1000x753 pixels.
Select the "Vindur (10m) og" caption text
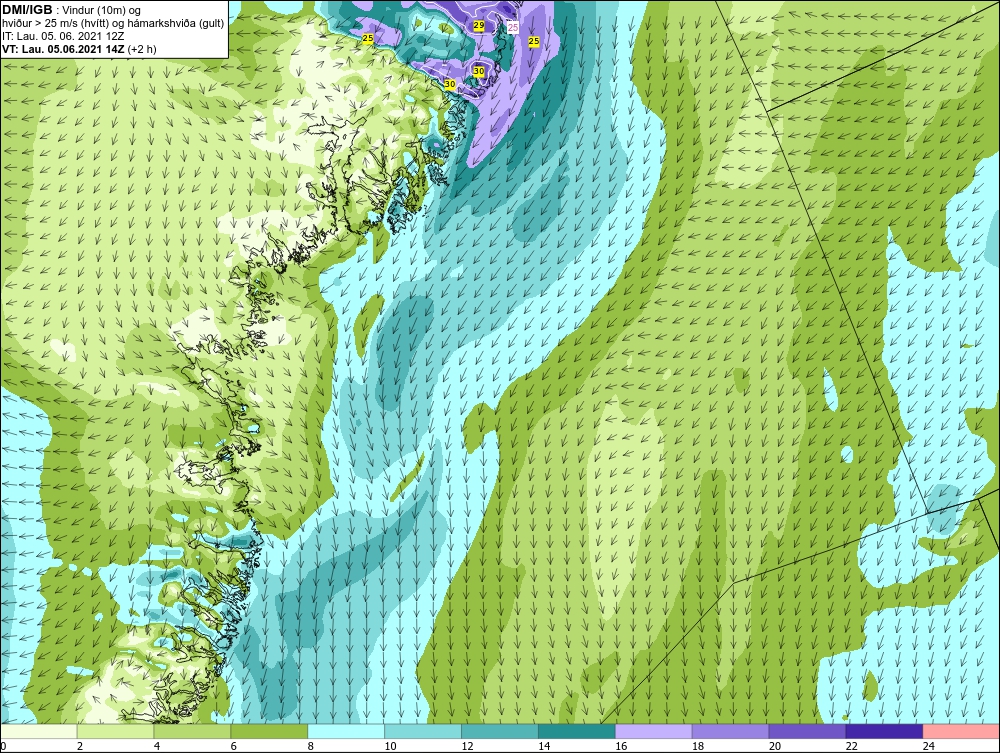102,10
